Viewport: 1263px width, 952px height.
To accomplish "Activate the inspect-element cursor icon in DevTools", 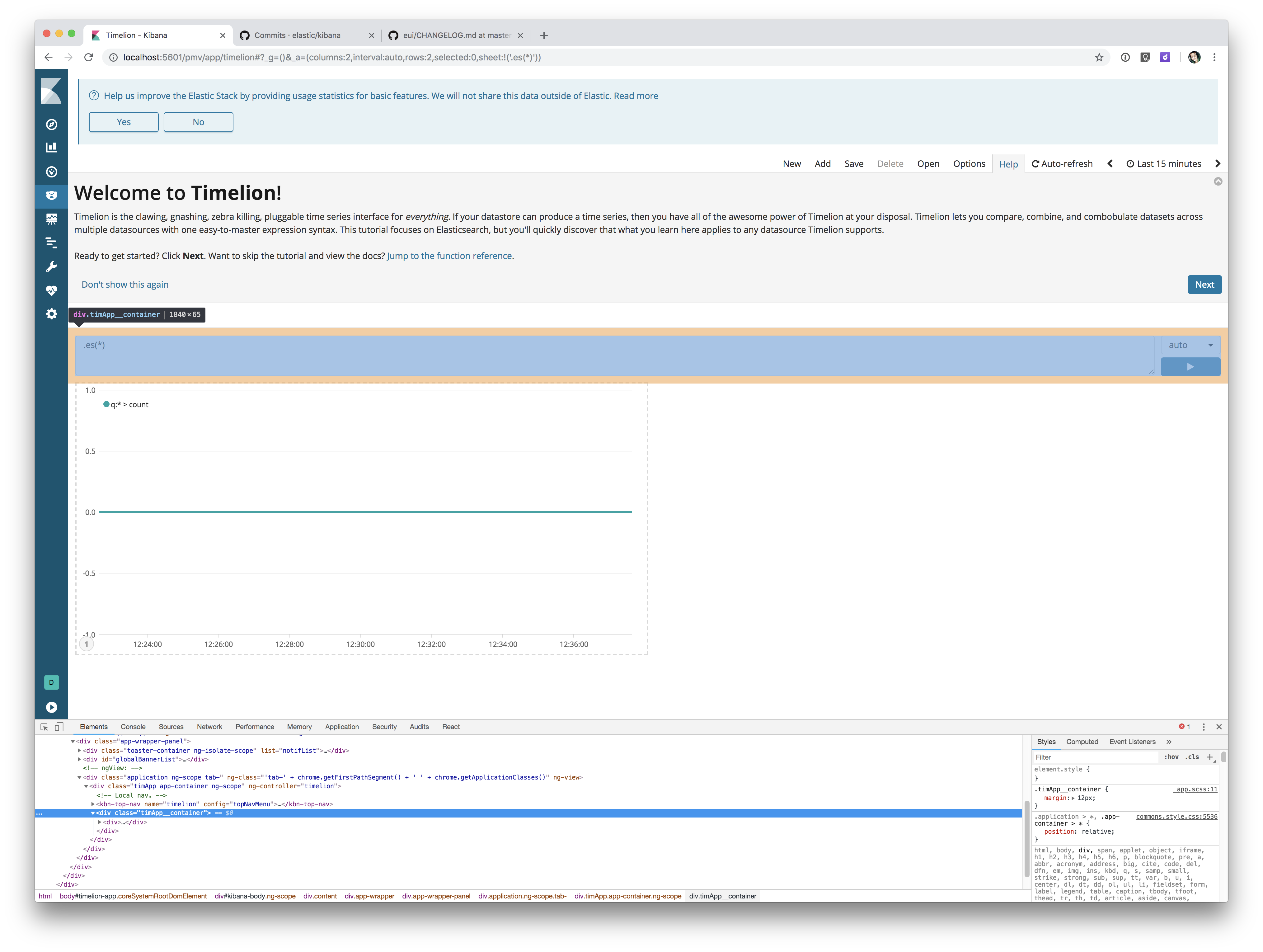I will pyautogui.click(x=45, y=726).
